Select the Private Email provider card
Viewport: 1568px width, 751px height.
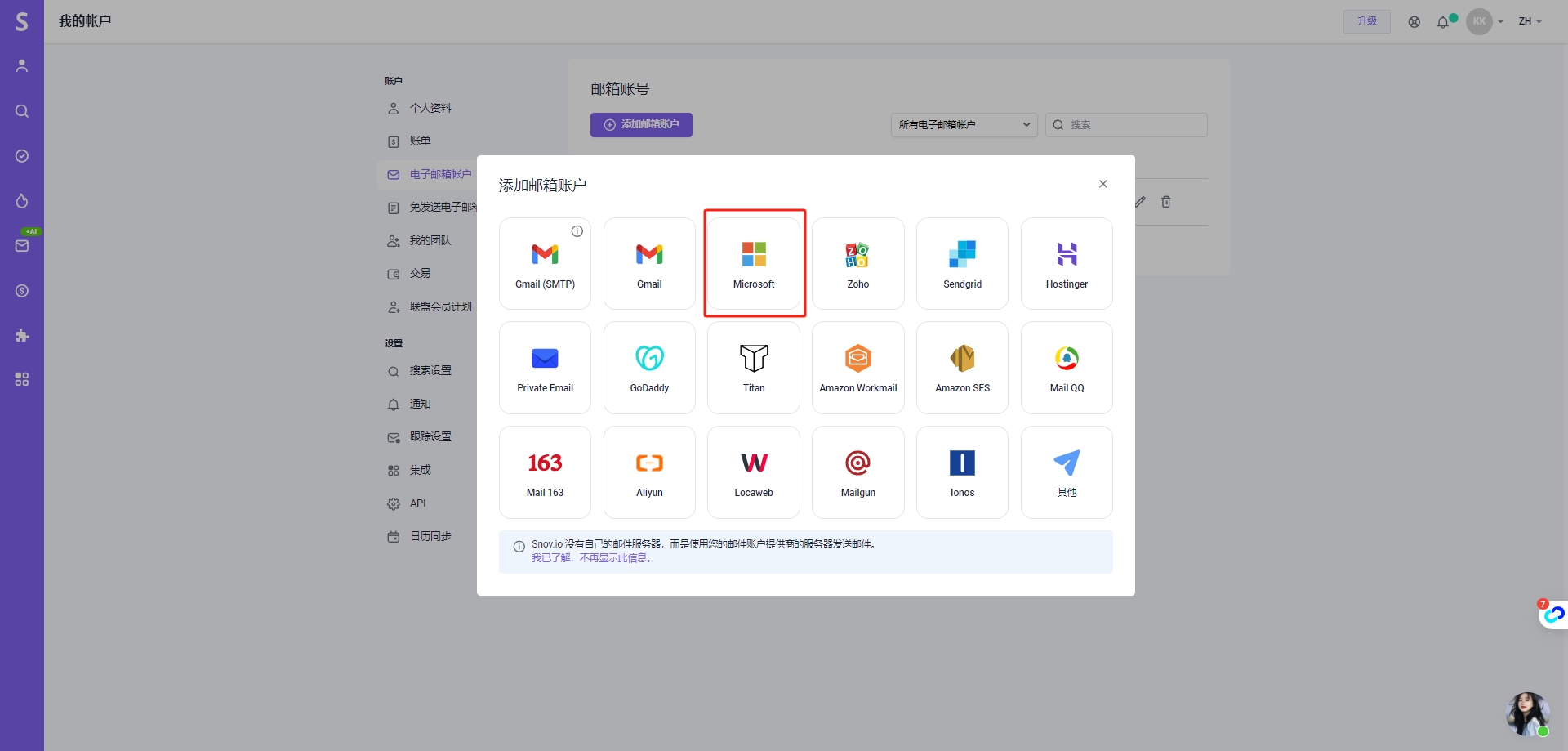coord(545,368)
